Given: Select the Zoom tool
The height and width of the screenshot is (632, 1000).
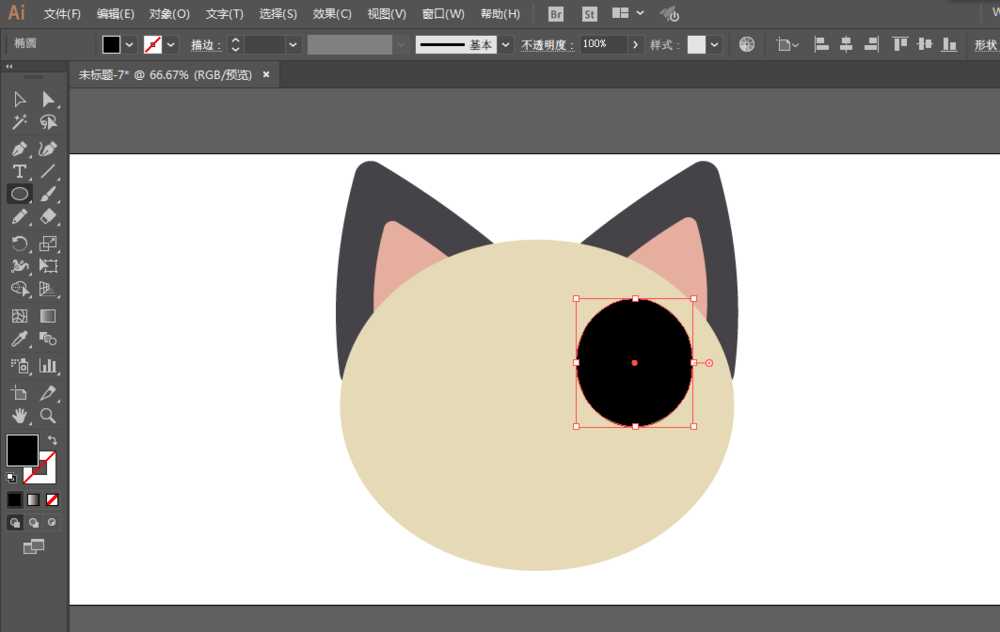Looking at the screenshot, I should pos(48,417).
